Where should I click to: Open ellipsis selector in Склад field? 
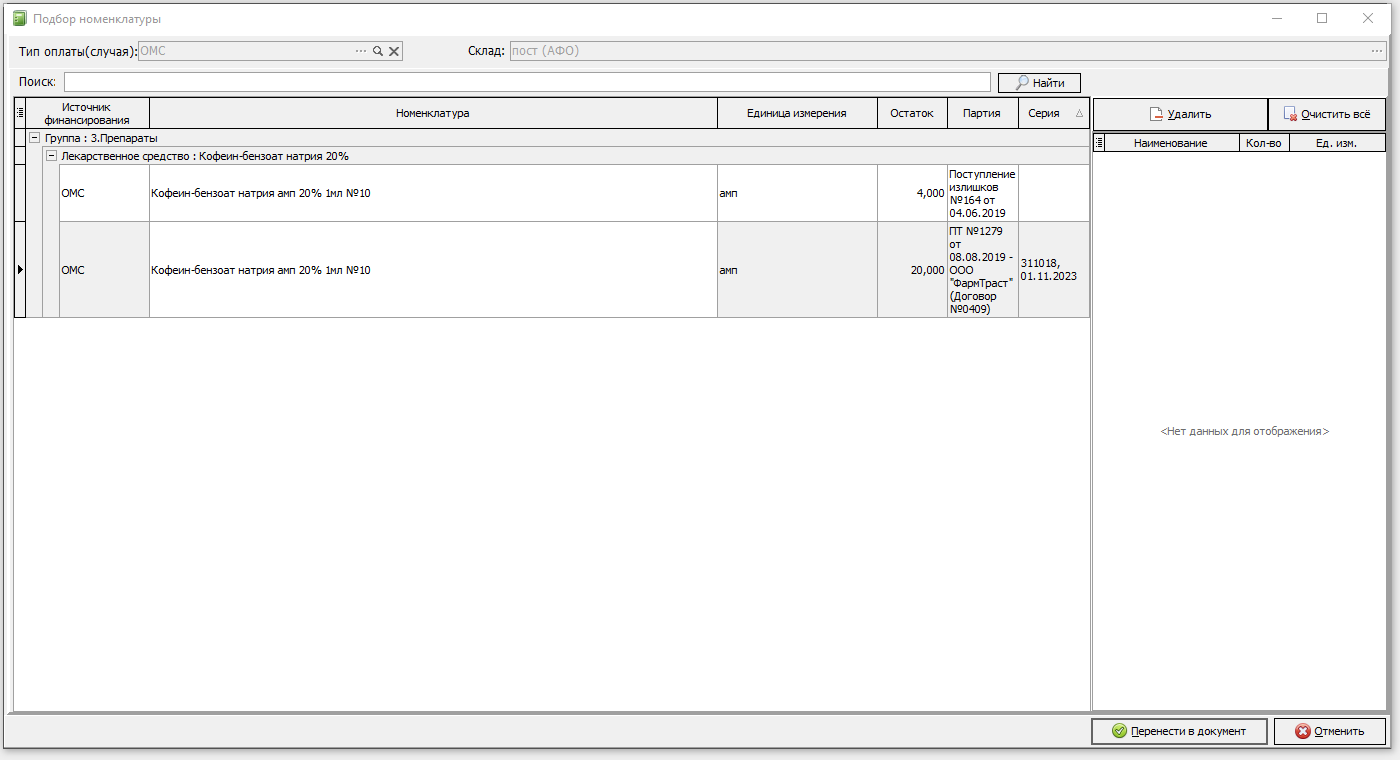pos(1377,51)
